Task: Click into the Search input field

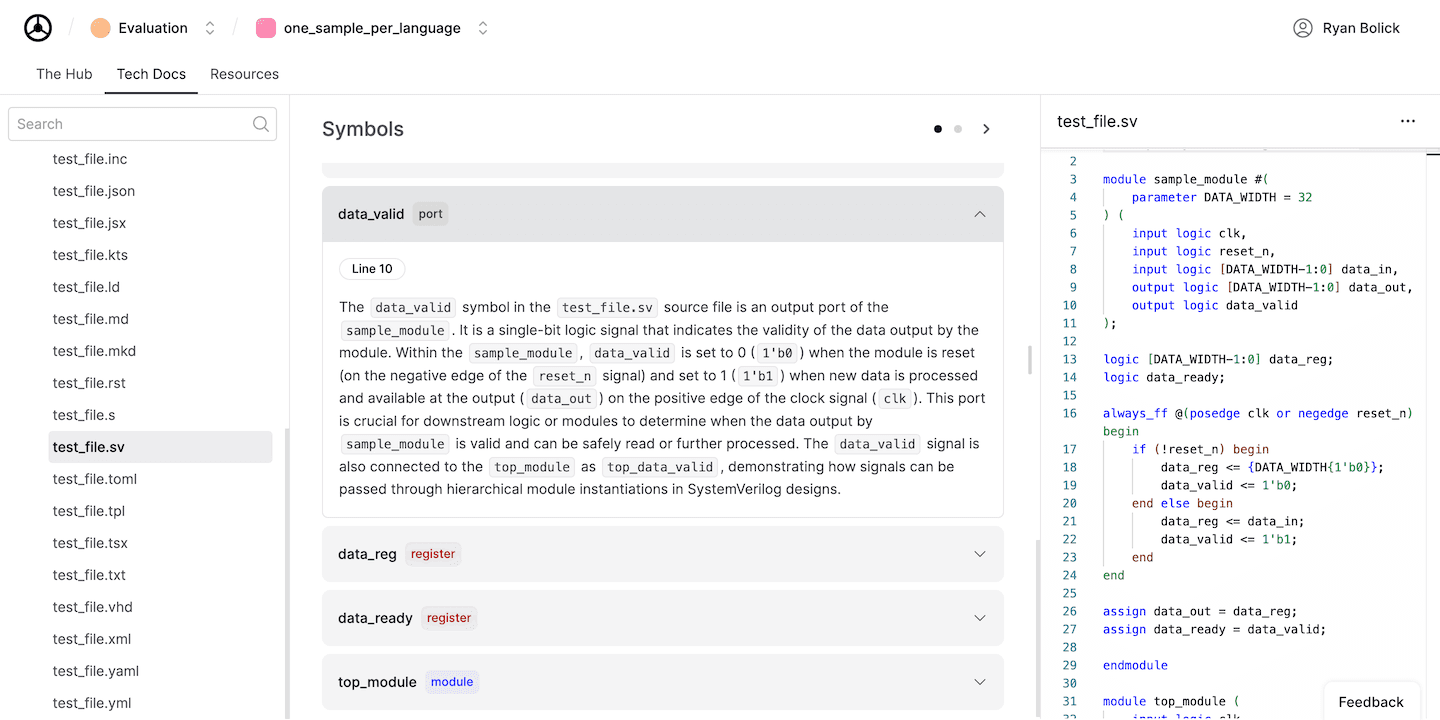Action: click(142, 124)
